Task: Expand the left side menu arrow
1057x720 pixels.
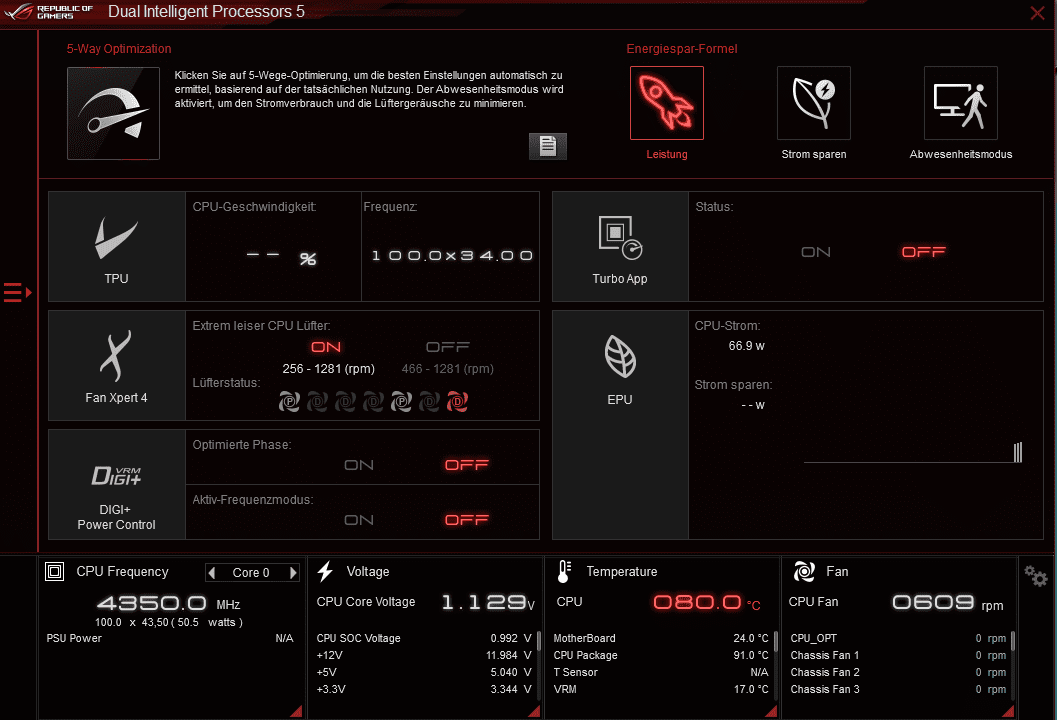Action: pyautogui.click(x=18, y=293)
